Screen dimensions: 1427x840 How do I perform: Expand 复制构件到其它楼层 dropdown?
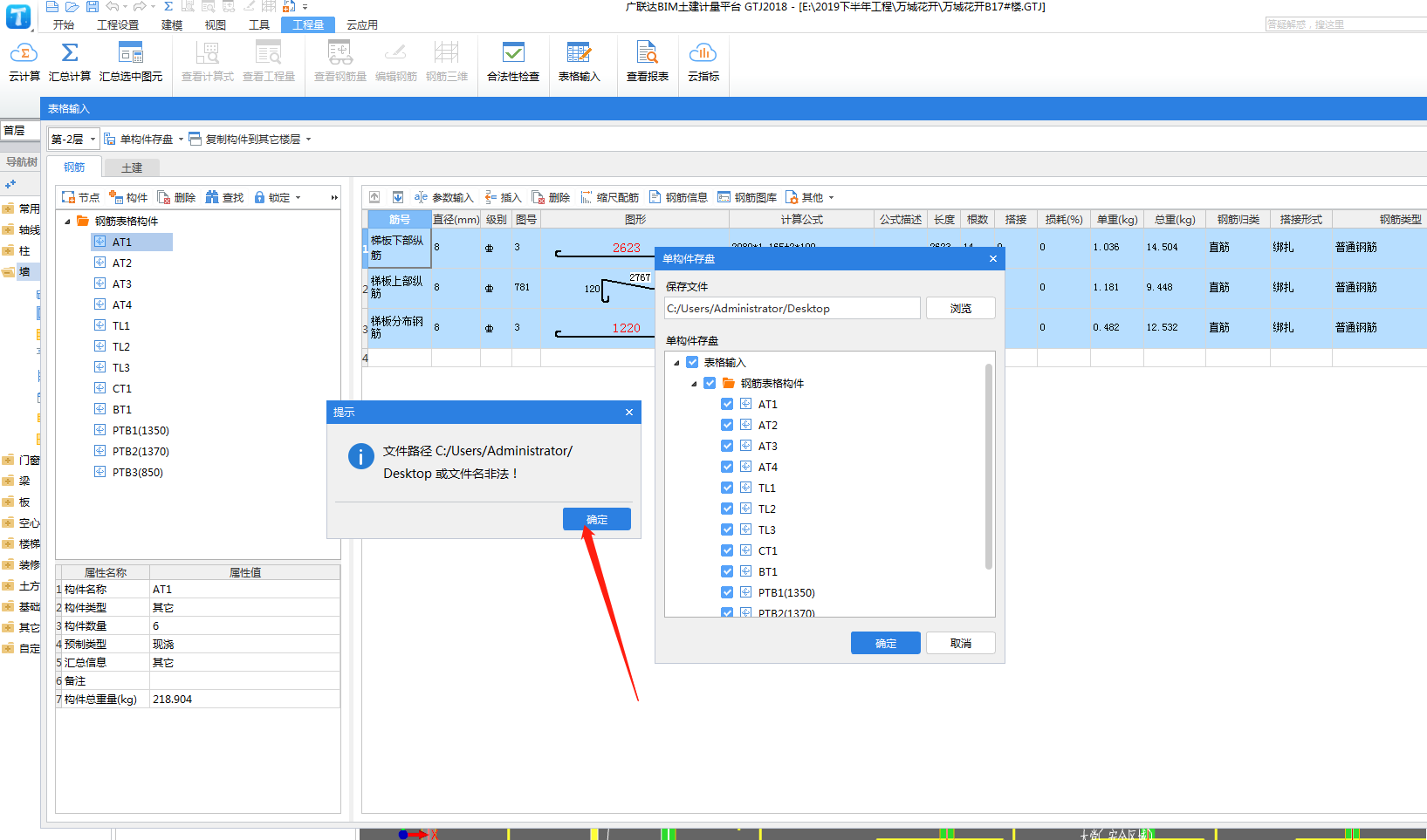click(308, 140)
